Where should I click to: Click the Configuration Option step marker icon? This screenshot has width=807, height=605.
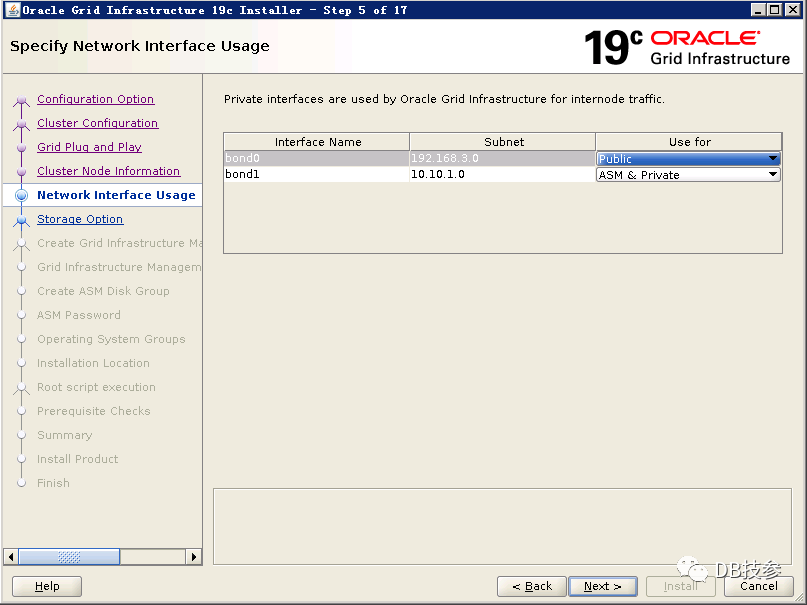(x=21, y=99)
